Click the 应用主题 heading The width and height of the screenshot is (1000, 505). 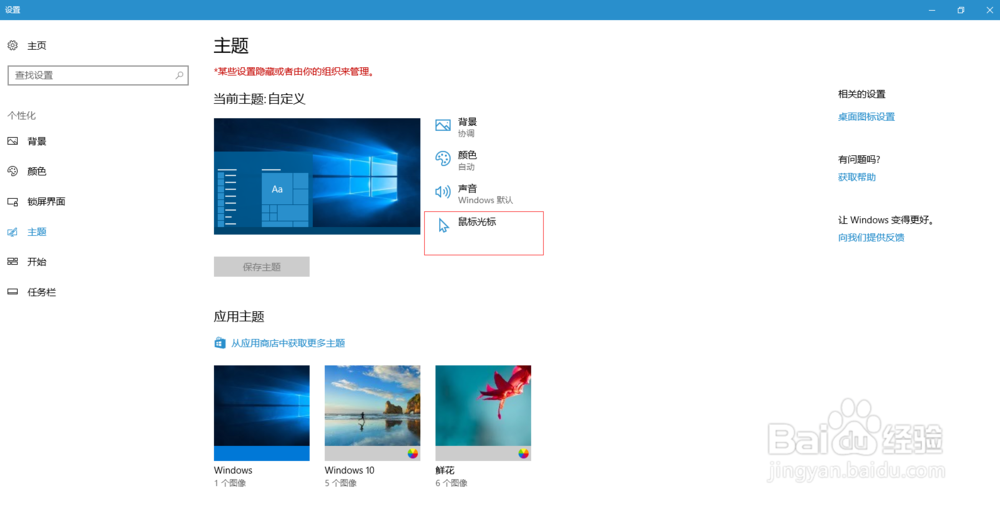point(239,316)
